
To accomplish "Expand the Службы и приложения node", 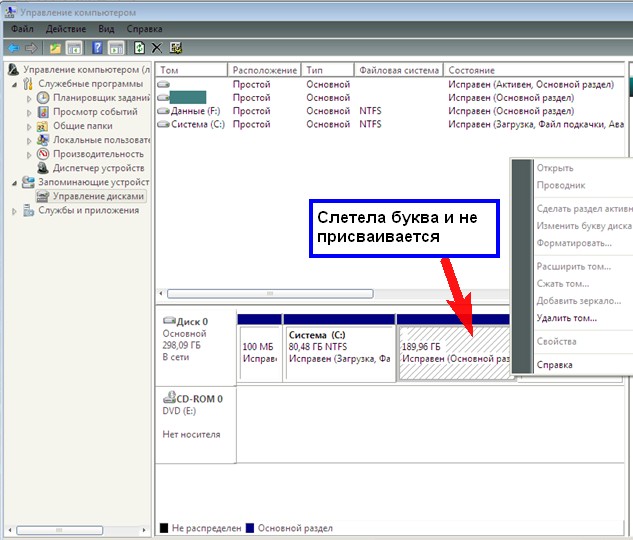I will click(15, 211).
